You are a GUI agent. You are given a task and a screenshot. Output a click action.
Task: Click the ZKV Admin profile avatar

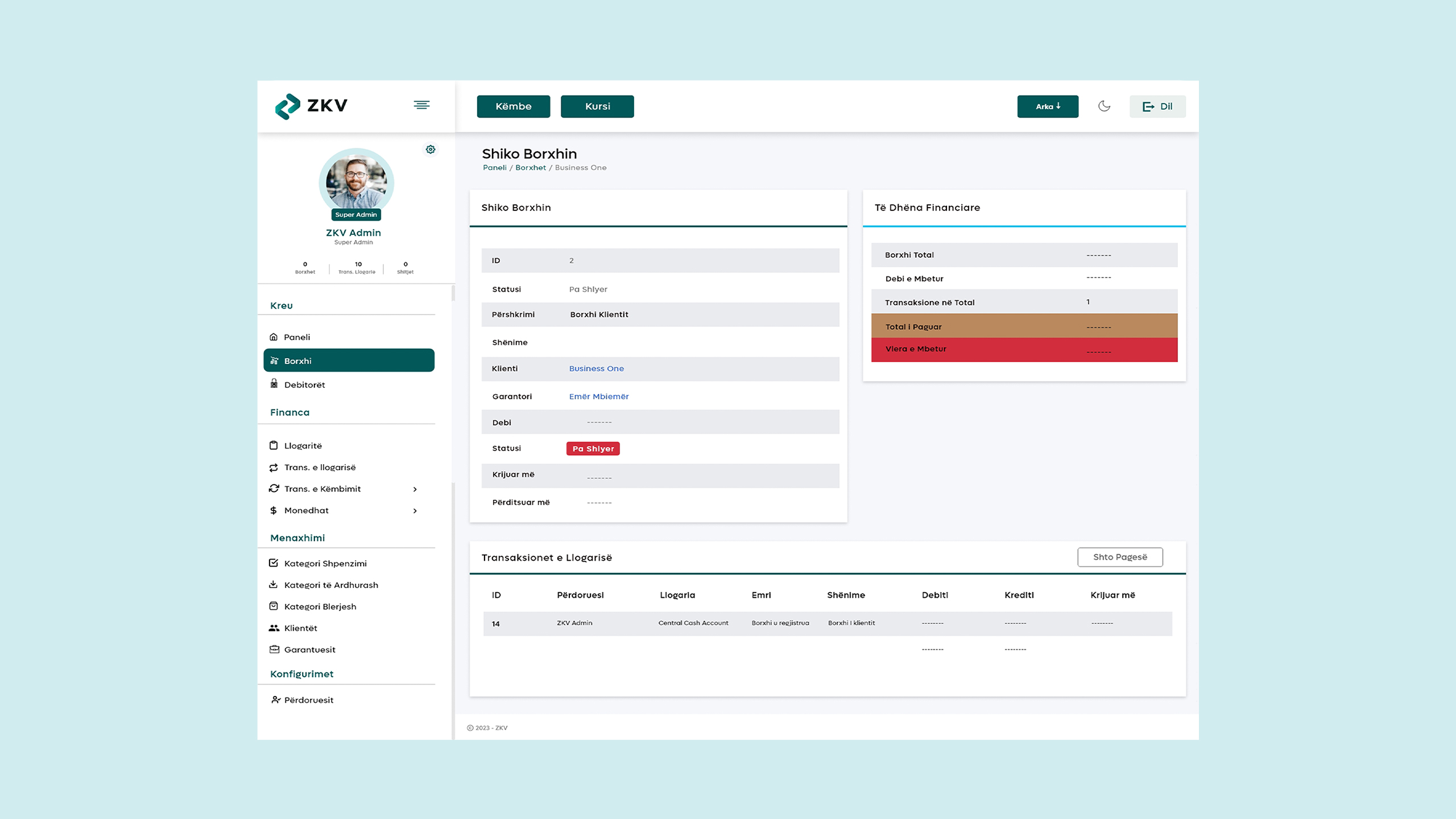356,183
